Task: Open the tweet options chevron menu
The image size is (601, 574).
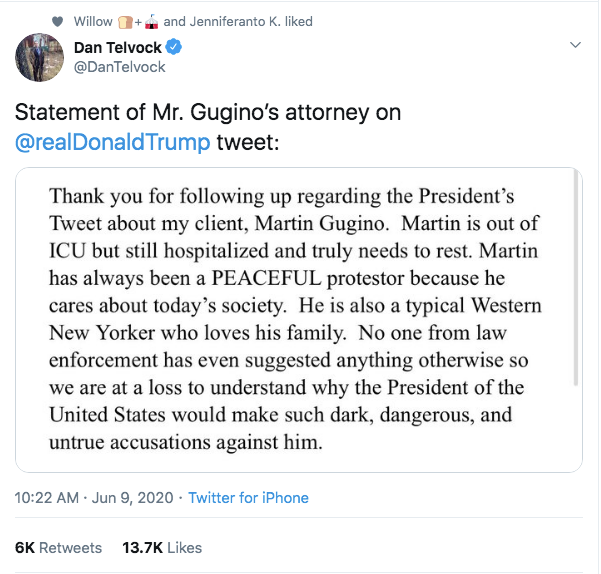Action: [x=575, y=46]
